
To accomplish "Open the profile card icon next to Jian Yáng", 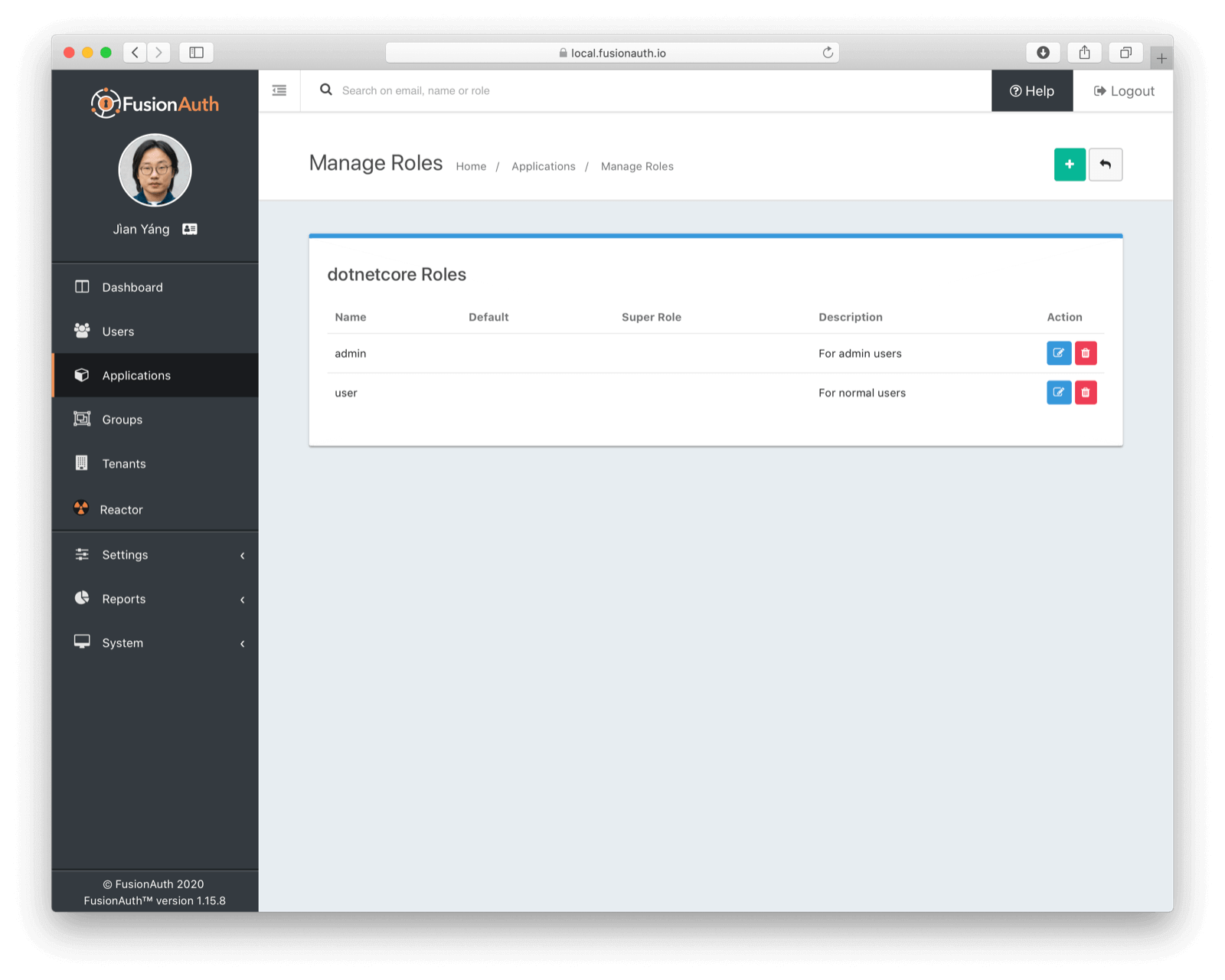I will click(x=190, y=229).
